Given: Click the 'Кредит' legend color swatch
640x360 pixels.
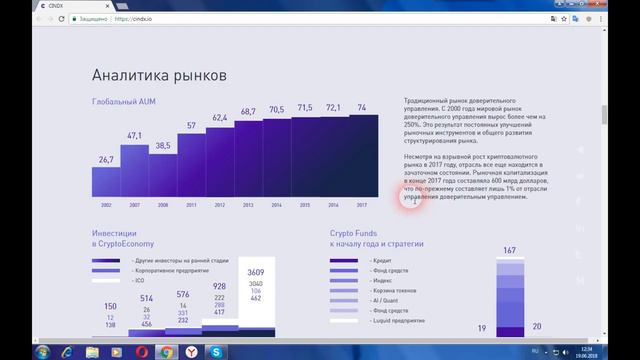Looking at the screenshot, I should (344, 260).
